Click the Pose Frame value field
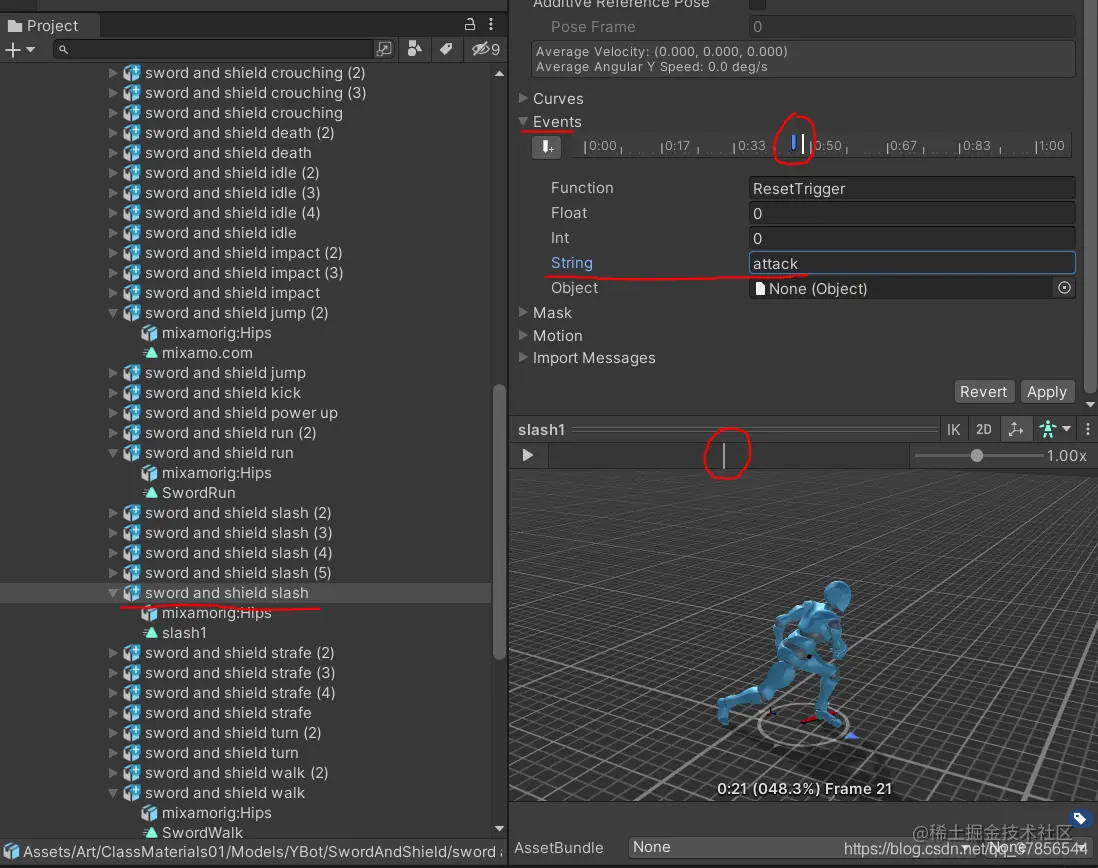 (912, 27)
